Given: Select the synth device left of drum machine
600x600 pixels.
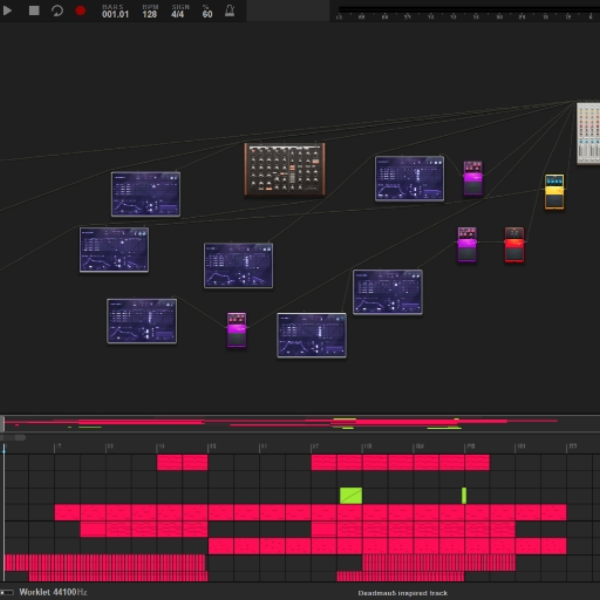Looking at the screenshot, I should click(146, 194).
